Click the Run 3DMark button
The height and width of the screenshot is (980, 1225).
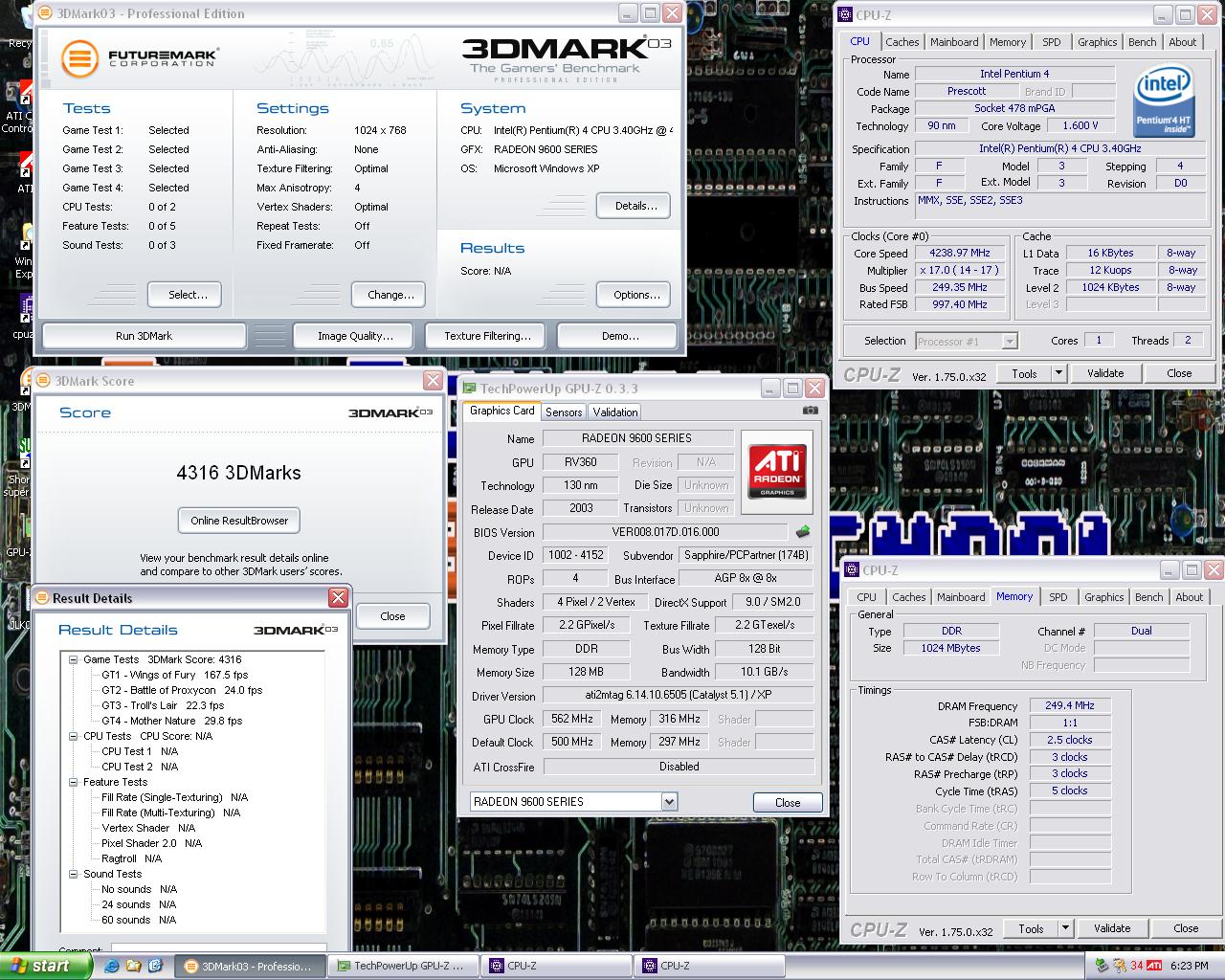(144, 336)
